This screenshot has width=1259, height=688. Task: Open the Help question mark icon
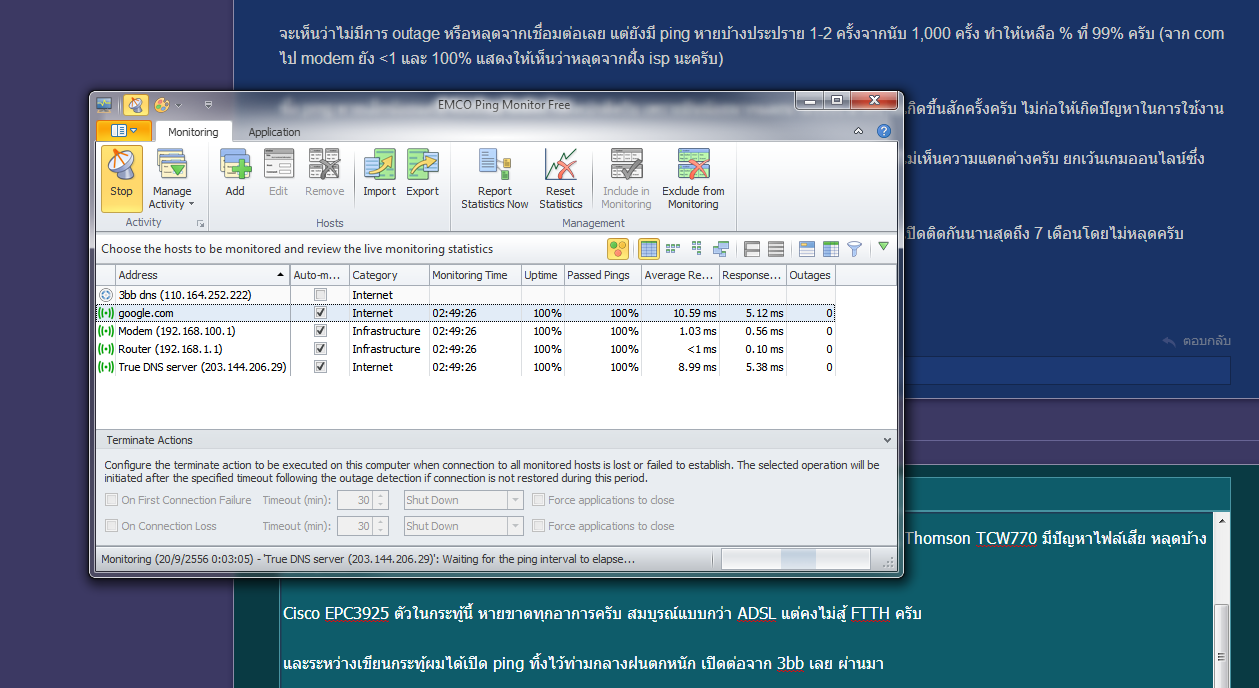coord(883,131)
